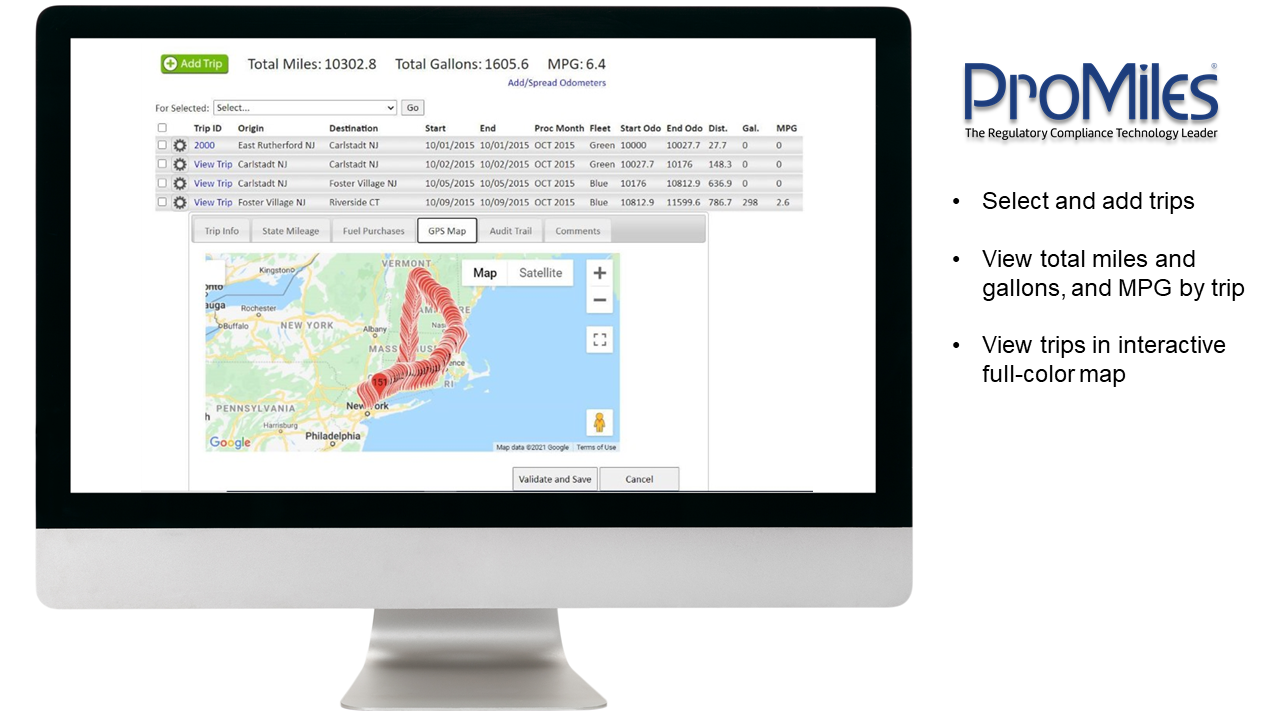The height and width of the screenshot is (720, 1280).
Task: Toggle fullscreen map view icon
Action: coord(600,340)
